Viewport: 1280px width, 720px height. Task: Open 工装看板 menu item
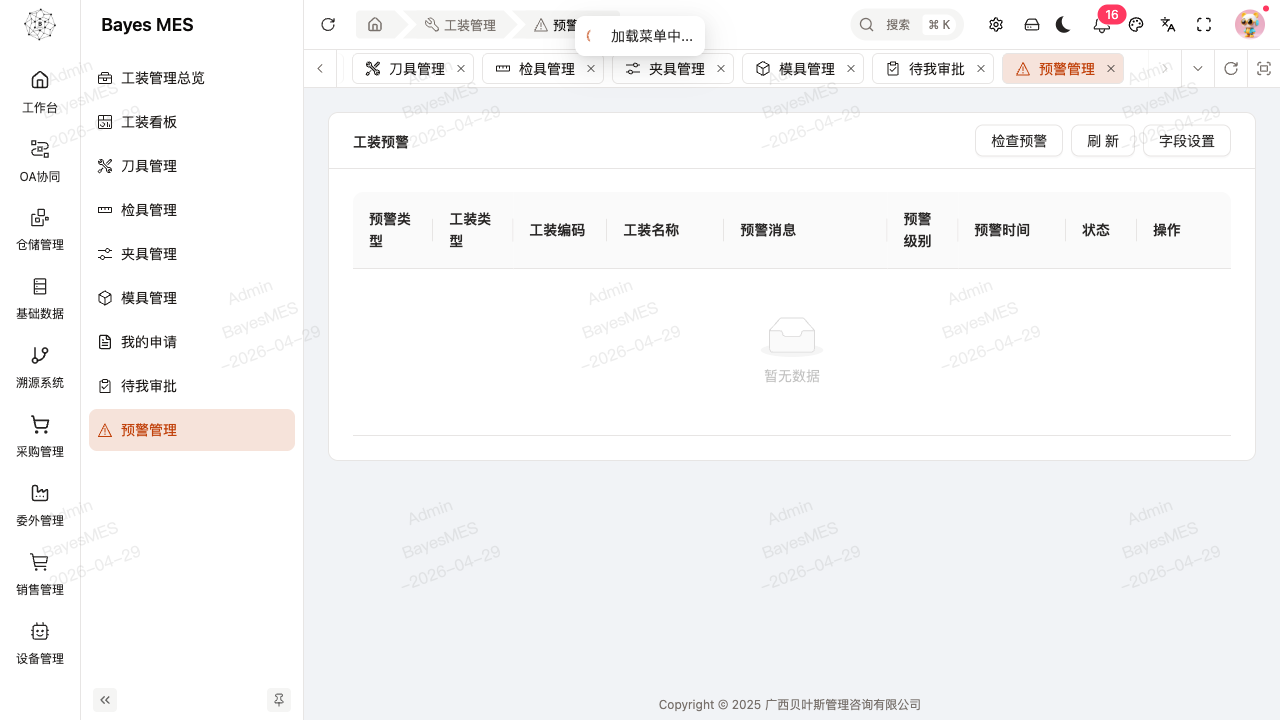(x=192, y=122)
